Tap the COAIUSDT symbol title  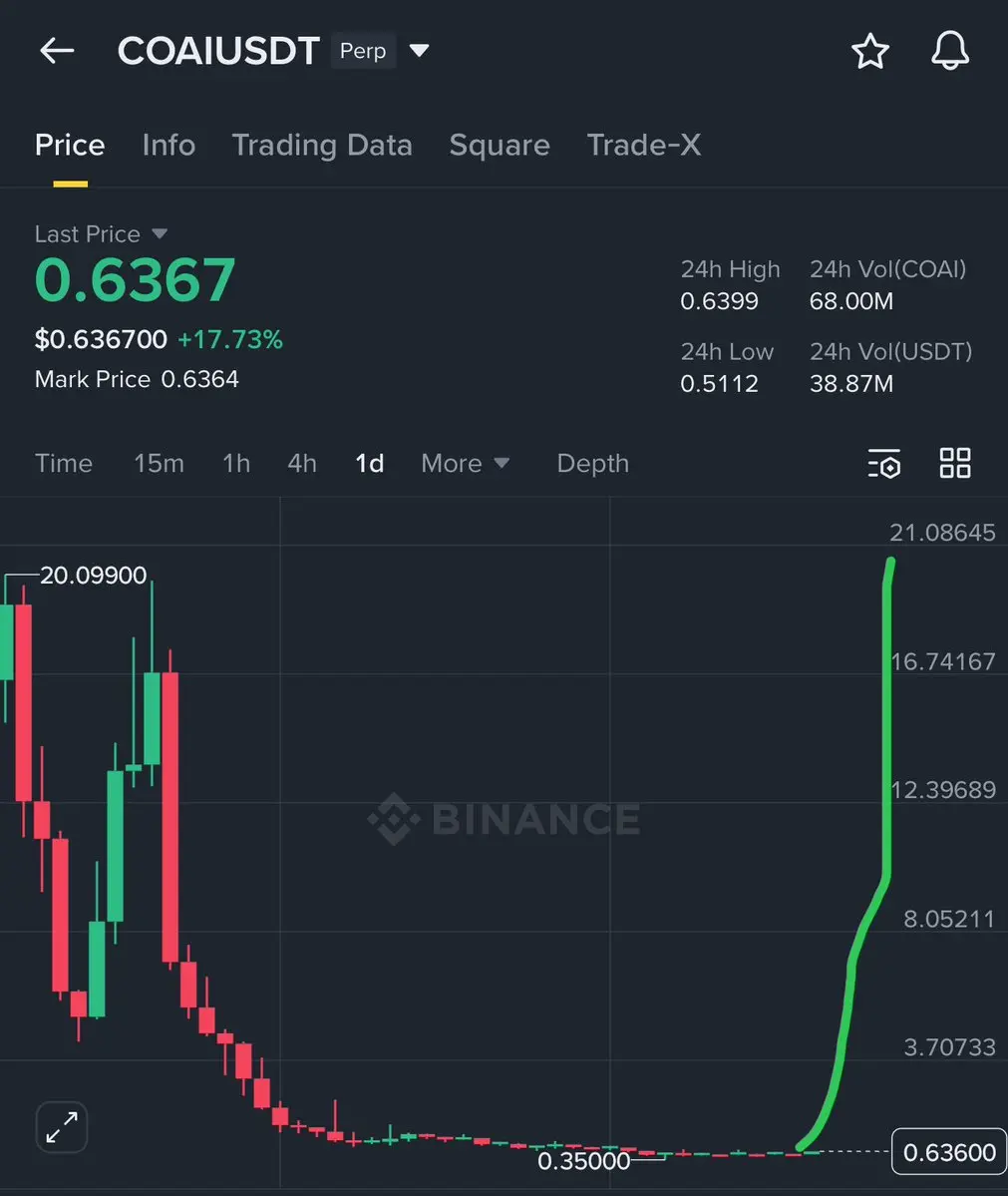[218, 51]
